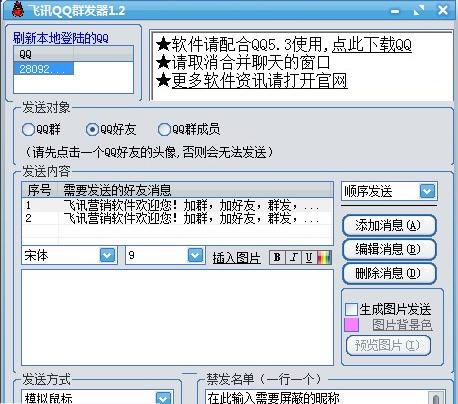Open the 模拟鼠标 send method dropdown
Viewport: 458px width, 404px height.
tap(164, 397)
